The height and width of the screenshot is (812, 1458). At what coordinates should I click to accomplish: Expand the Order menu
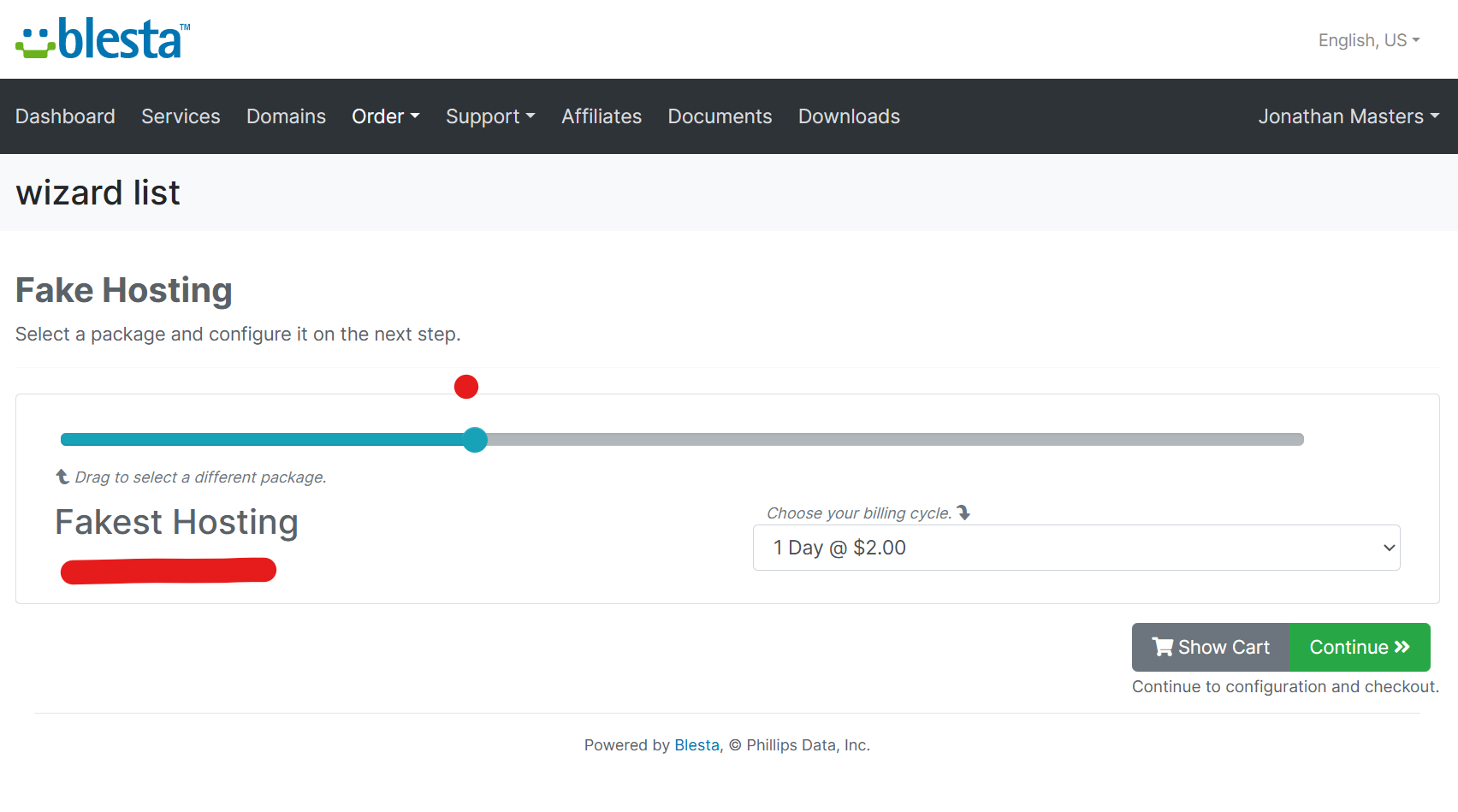click(x=385, y=116)
